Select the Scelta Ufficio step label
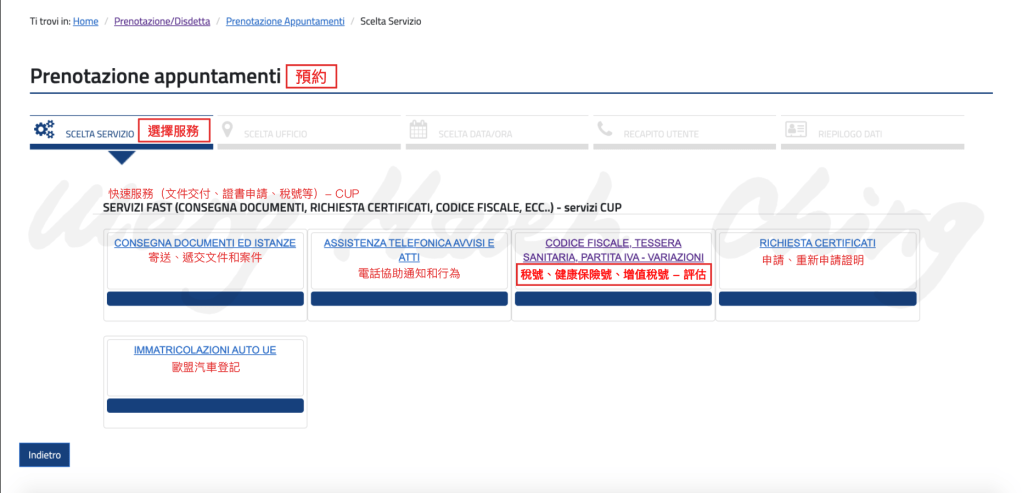 coord(275,133)
